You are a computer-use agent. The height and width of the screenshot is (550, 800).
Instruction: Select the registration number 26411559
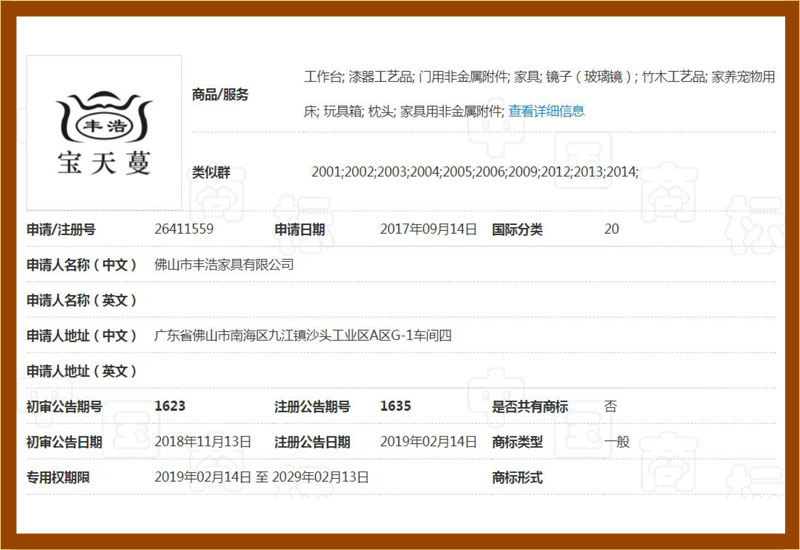[x=184, y=229]
